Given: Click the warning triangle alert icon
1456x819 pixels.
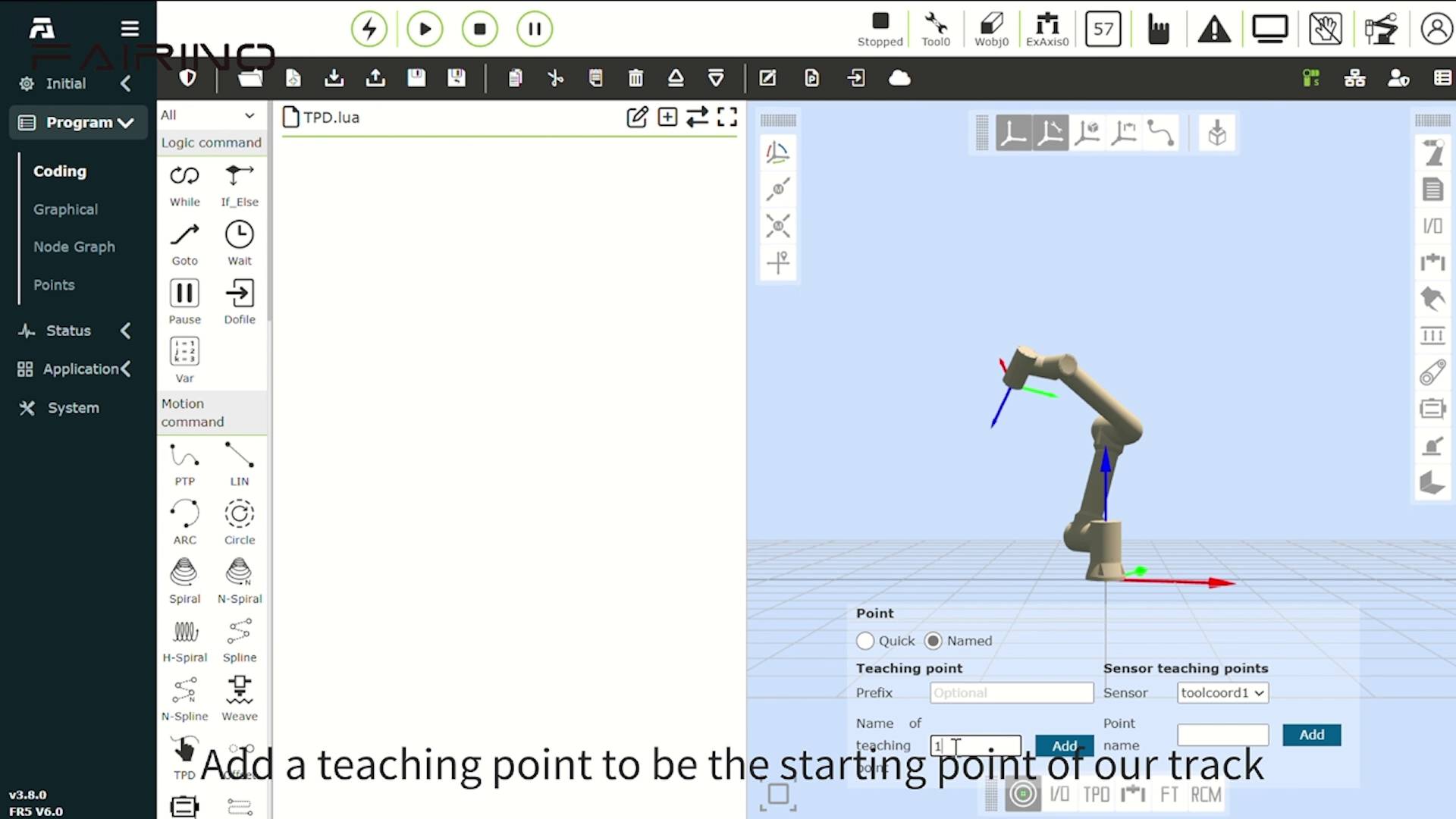Looking at the screenshot, I should 1214,30.
